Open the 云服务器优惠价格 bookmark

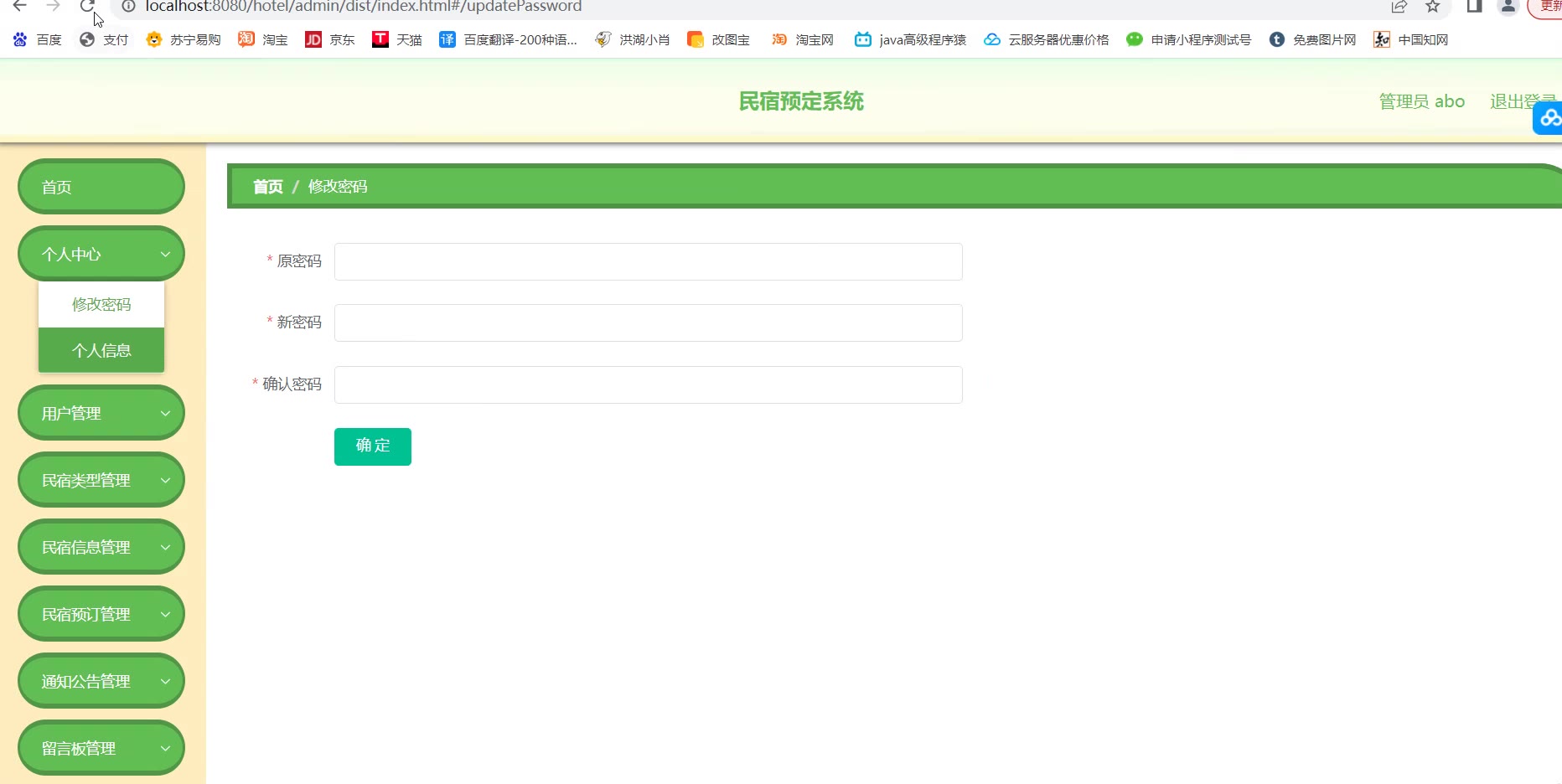pos(1047,39)
